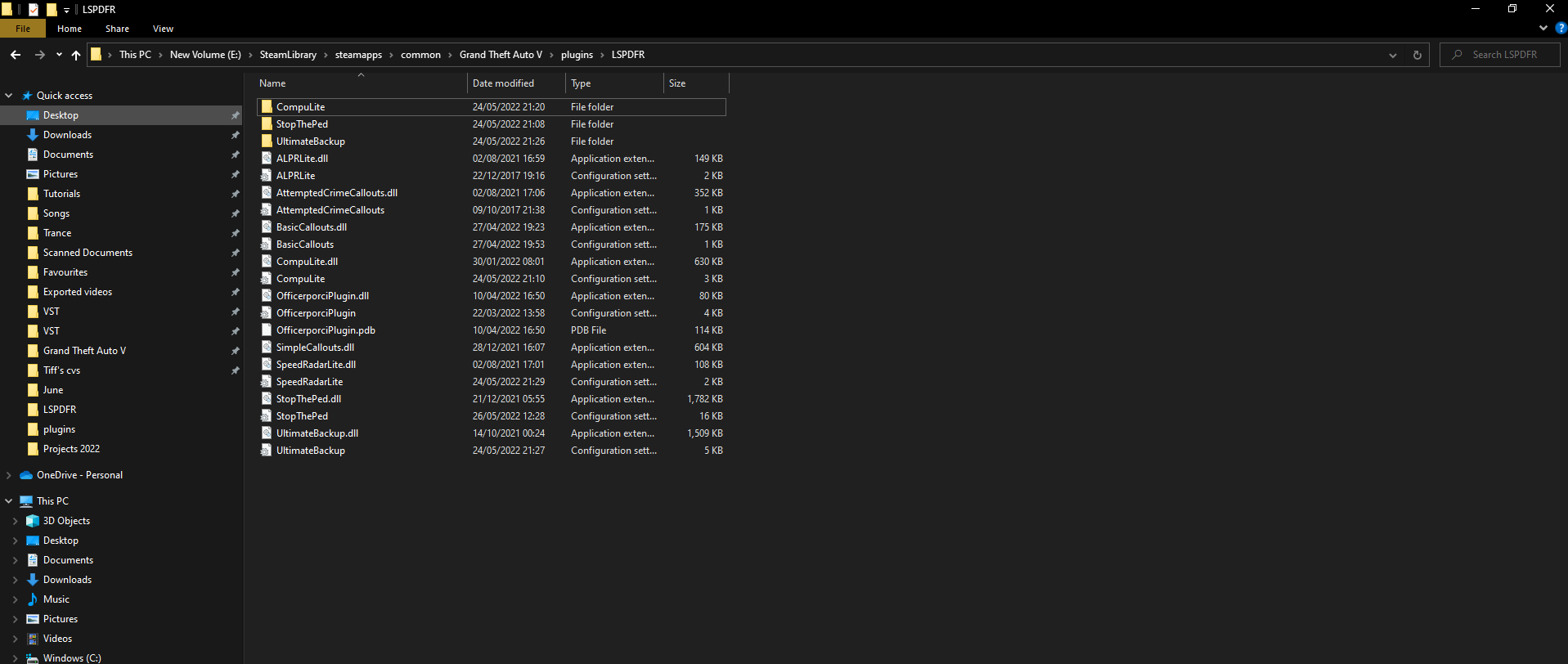Select the StopThePed.dll file icon
Viewport: 1568px width, 664px height.
(267, 399)
